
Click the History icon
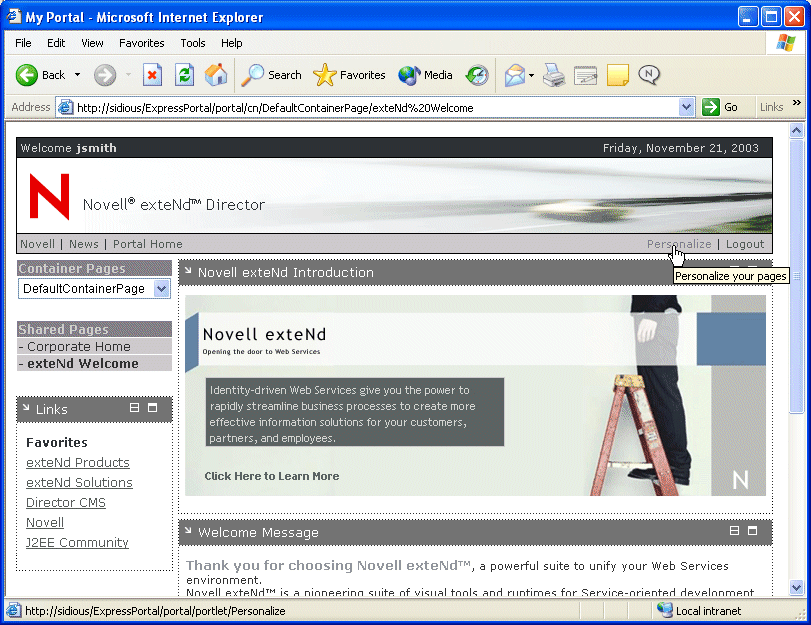477,76
